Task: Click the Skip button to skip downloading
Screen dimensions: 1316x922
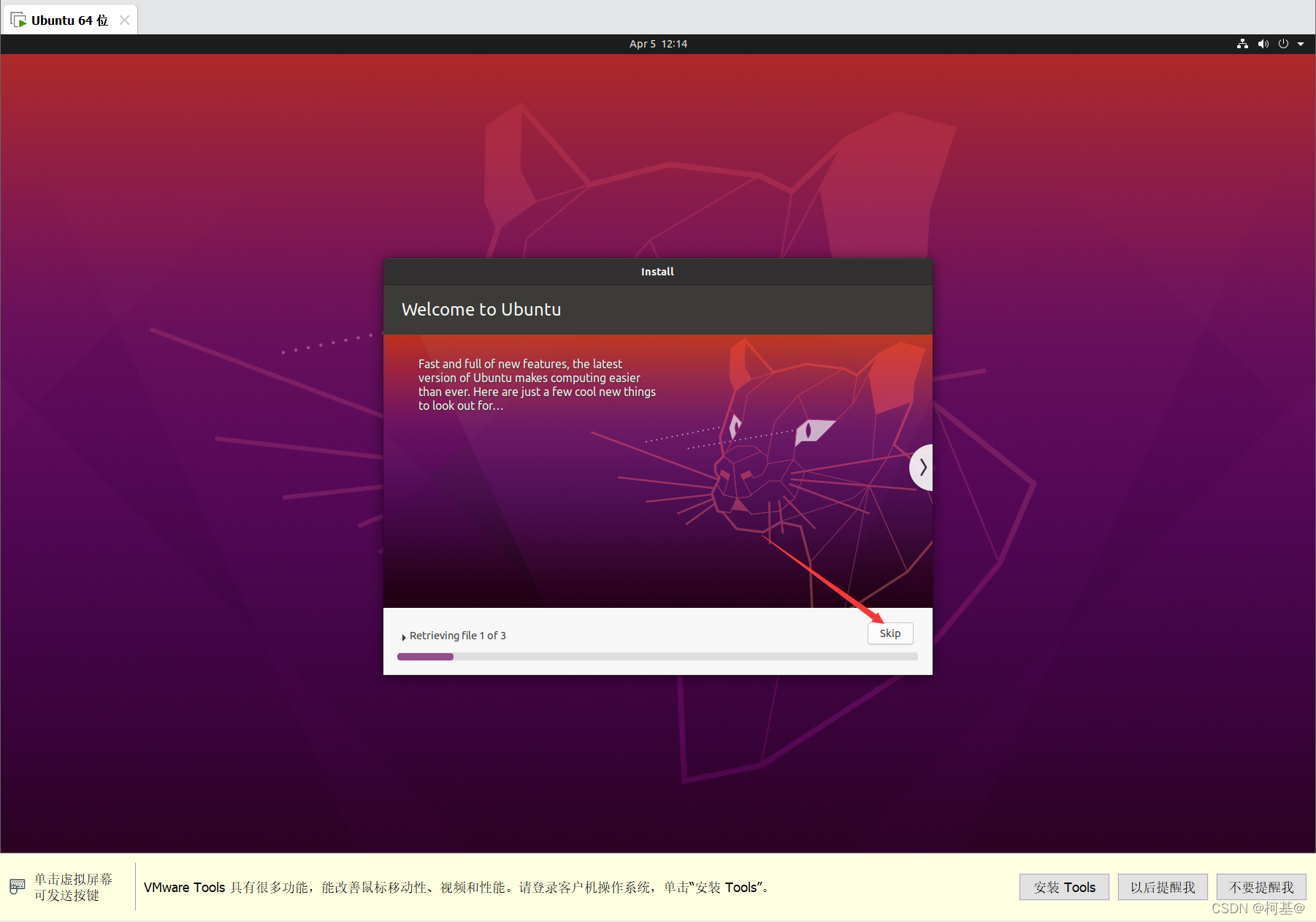Action: (x=890, y=633)
